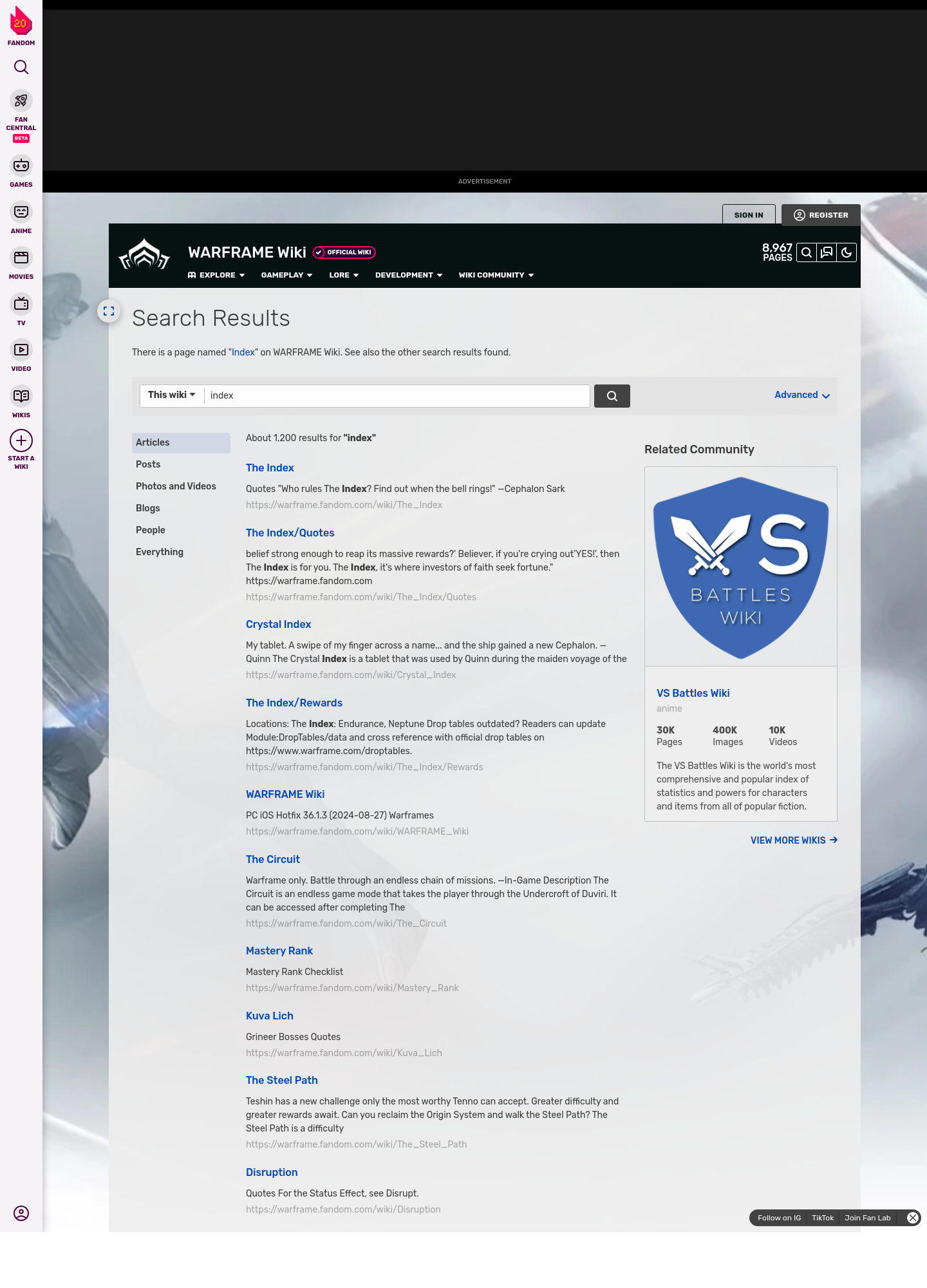Screen dimensions: 927x1288
Task: Open the WARFRAME Wiki result
Action: coord(285,794)
